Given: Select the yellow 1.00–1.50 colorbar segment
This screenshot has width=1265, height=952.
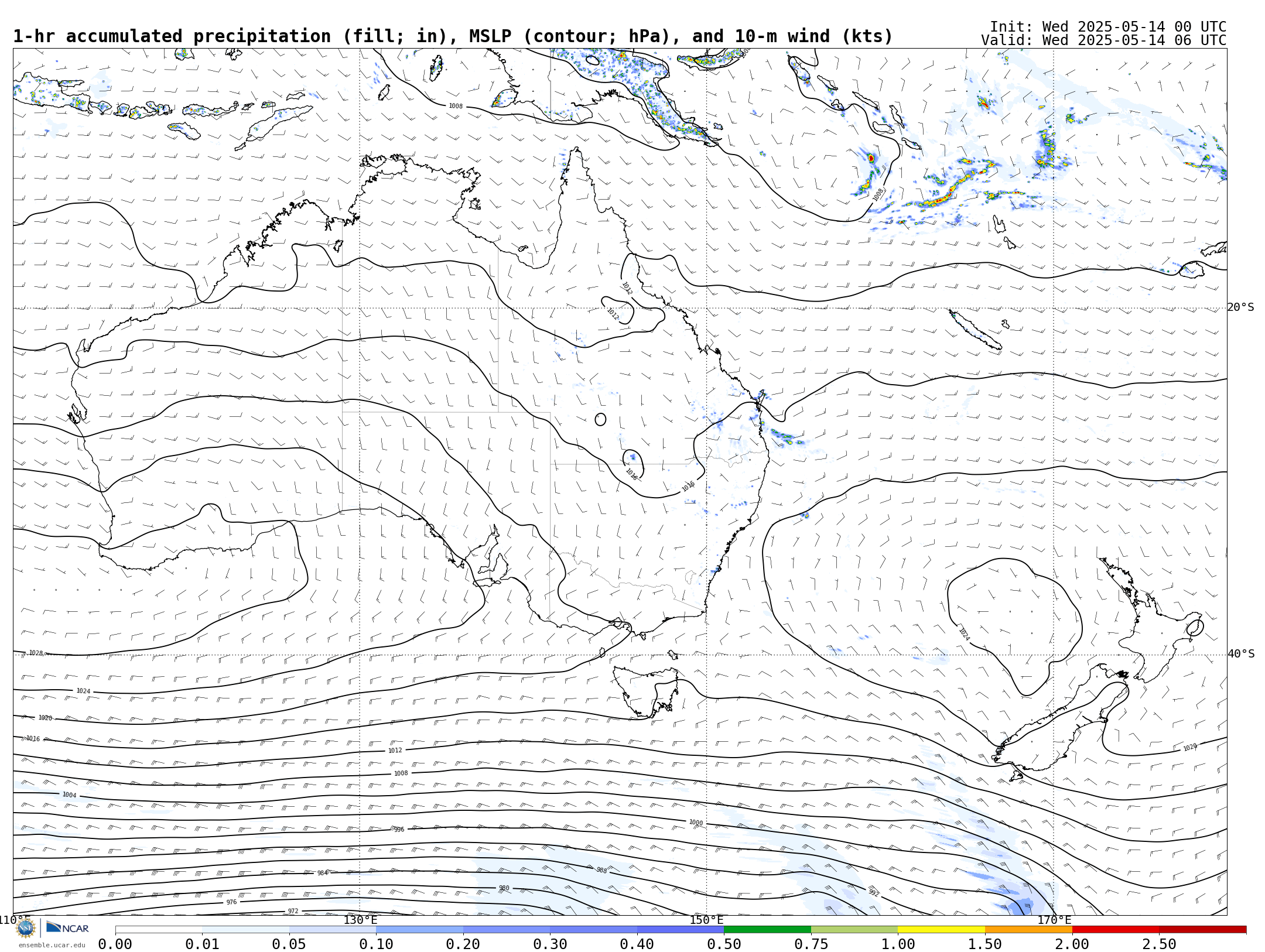Looking at the screenshot, I should click(941, 930).
